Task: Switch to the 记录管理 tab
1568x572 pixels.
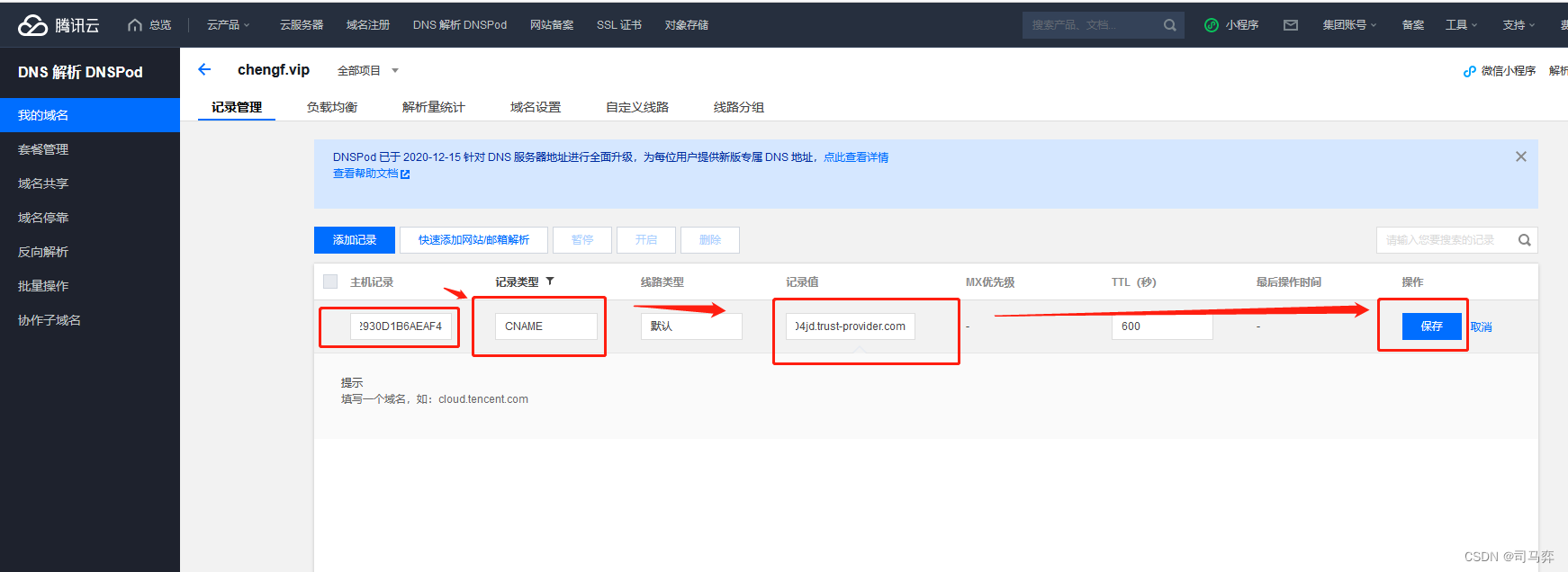Action: click(x=237, y=107)
